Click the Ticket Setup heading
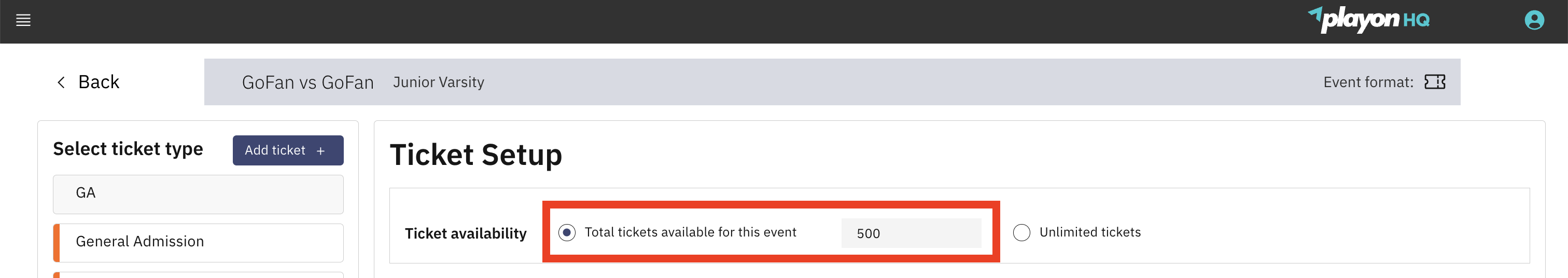Image resolution: width=1568 pixels, height=278 pixels. [x=475, y=155]
